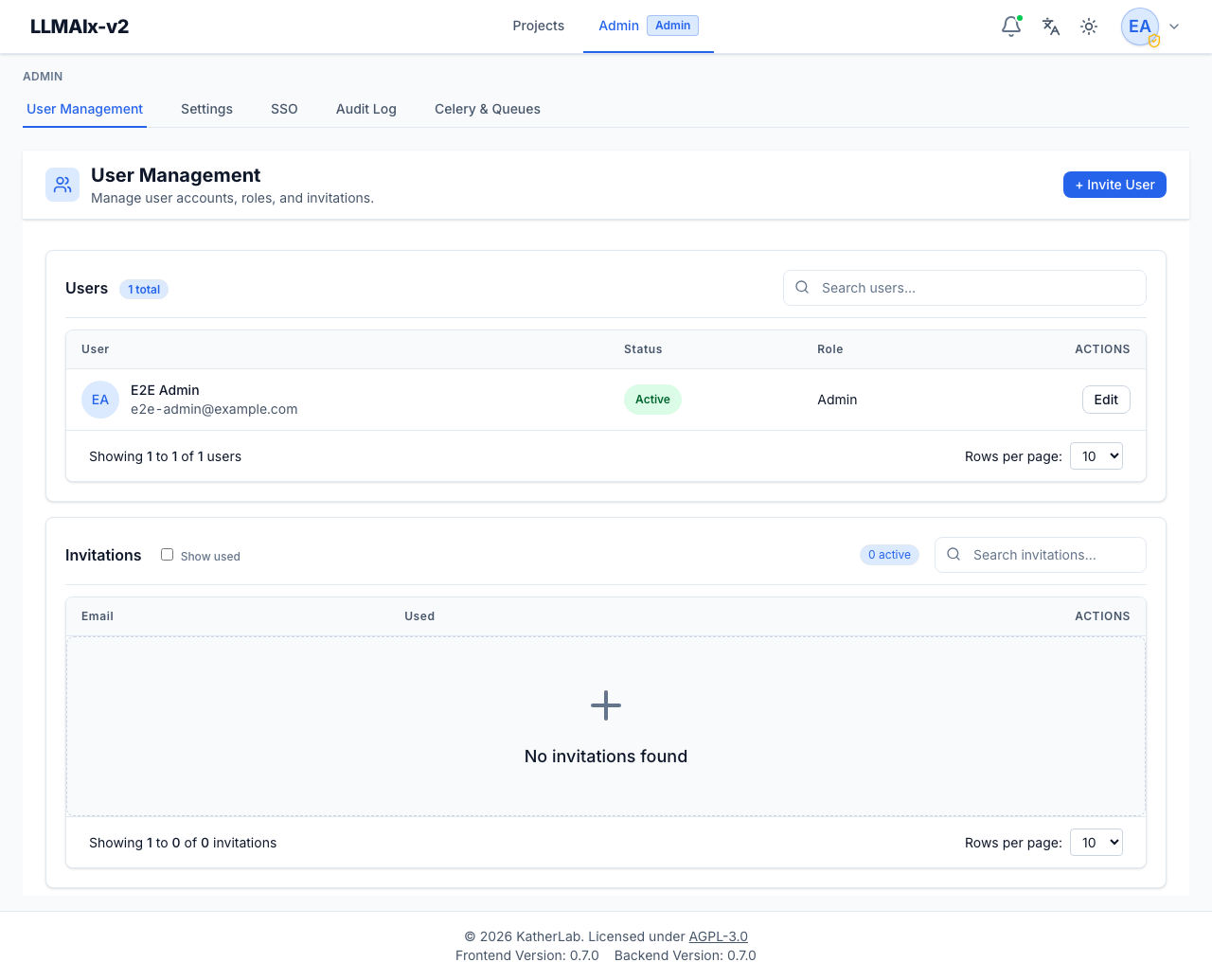The height and width of the screenshot is (980, 1212).
Task: Open the language translation switcher
Action: [1051, 27]
